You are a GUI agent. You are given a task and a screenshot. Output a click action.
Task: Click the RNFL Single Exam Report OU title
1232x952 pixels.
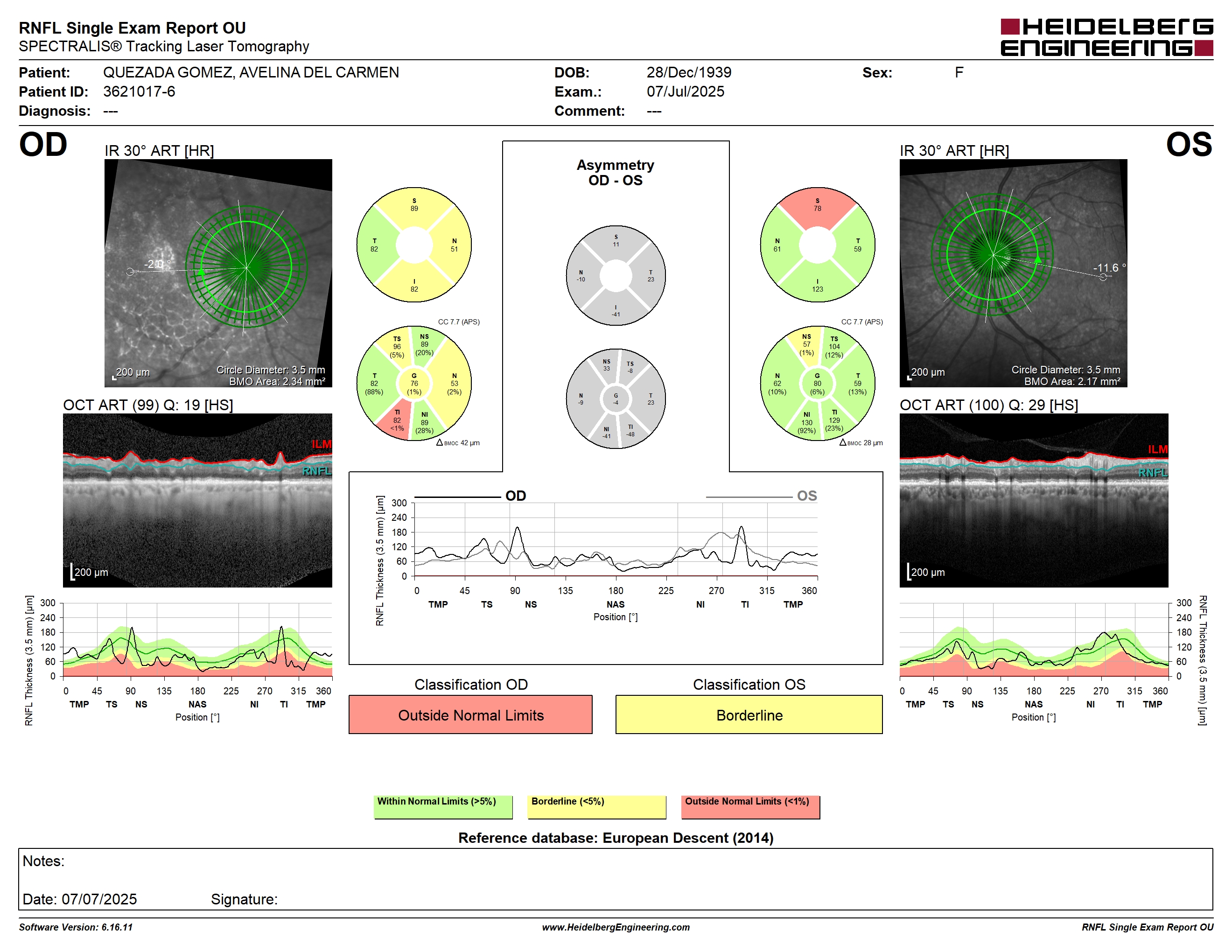[x=132, y=28]
